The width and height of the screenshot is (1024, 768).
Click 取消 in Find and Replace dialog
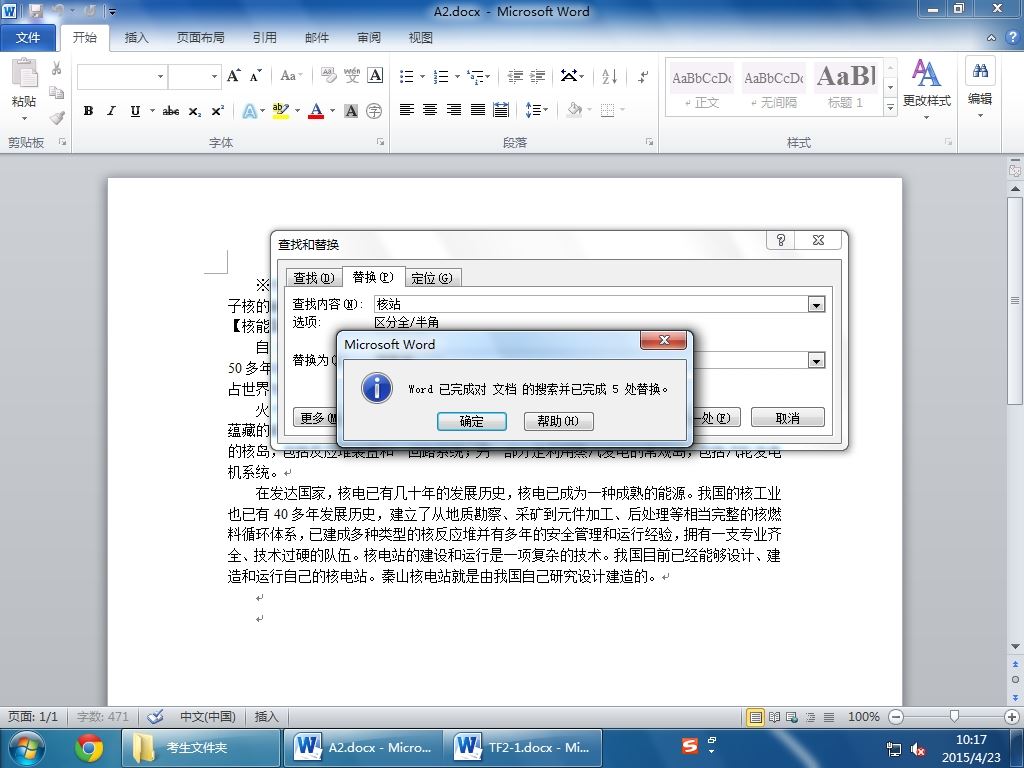[x=788, y=418]
